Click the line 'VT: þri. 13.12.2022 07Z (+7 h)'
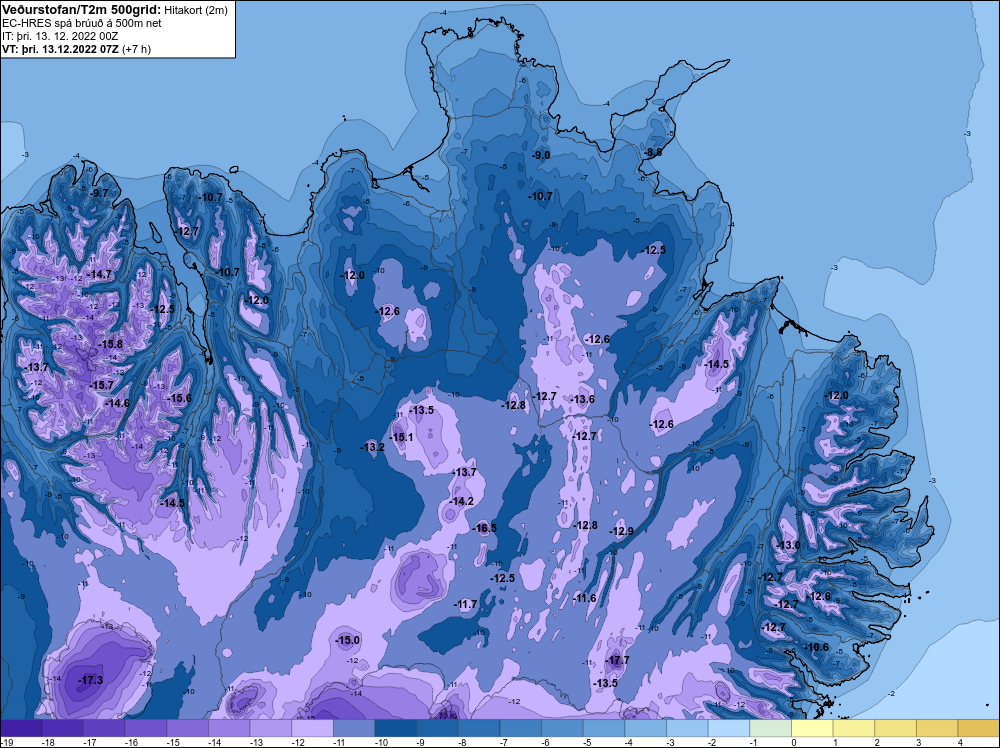Image resolution: width=1000 pixels, height=748 pixels. [x=77, y=49]
